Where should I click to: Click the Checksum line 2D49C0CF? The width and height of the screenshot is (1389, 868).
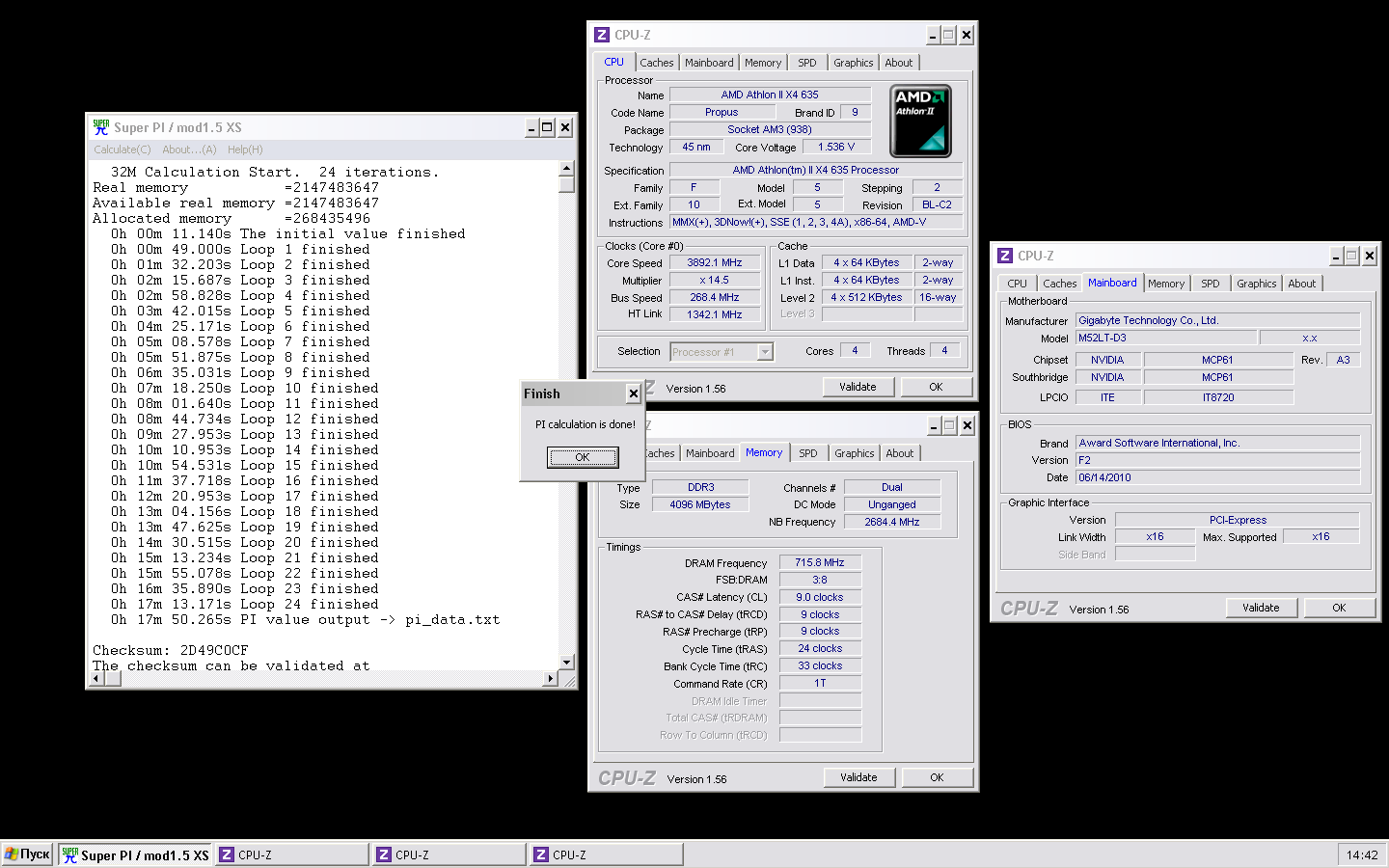click(x=171, y=650)
